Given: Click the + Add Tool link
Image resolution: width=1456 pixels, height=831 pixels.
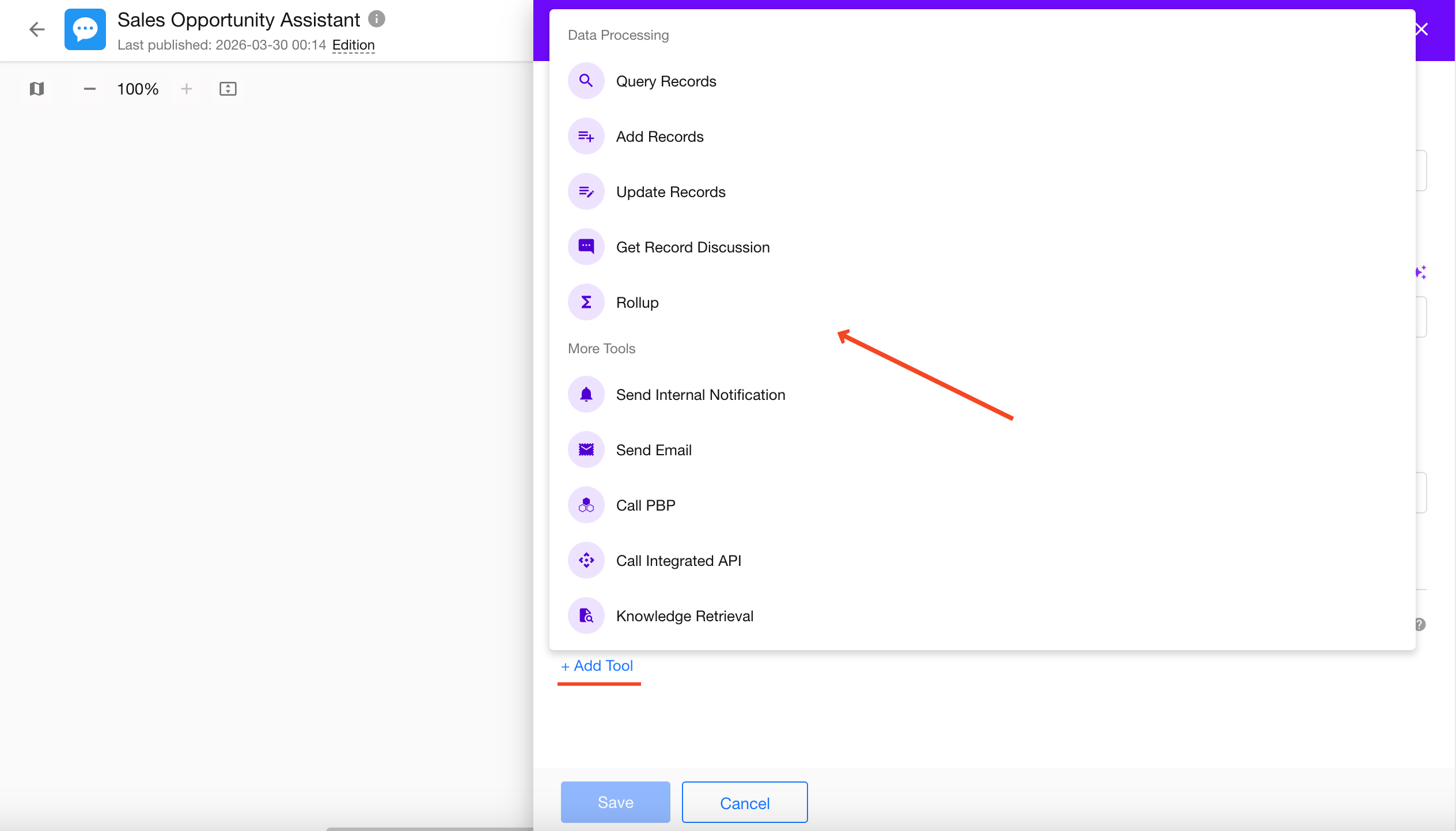Looking at the screenshot, I should pyautogui.click(x=597, y=666).
